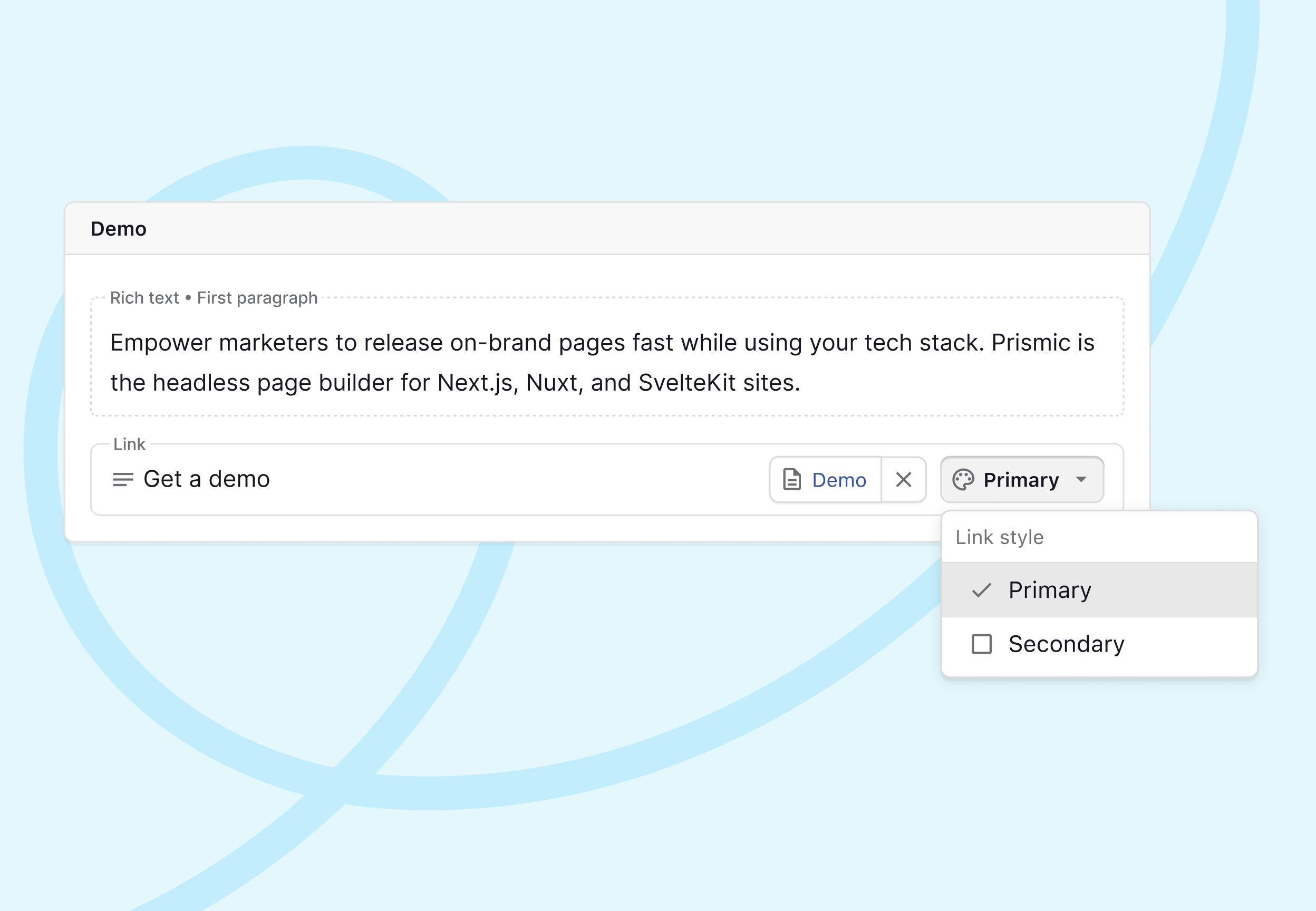
Task: Choose the Secondary link style option
Action: [x=1066, y=644]
